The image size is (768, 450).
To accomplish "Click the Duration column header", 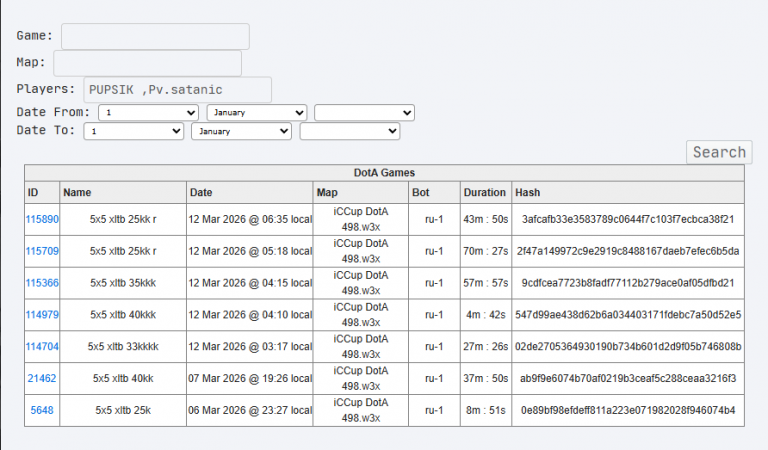I will pyautogui.click(x=486, y=192).
